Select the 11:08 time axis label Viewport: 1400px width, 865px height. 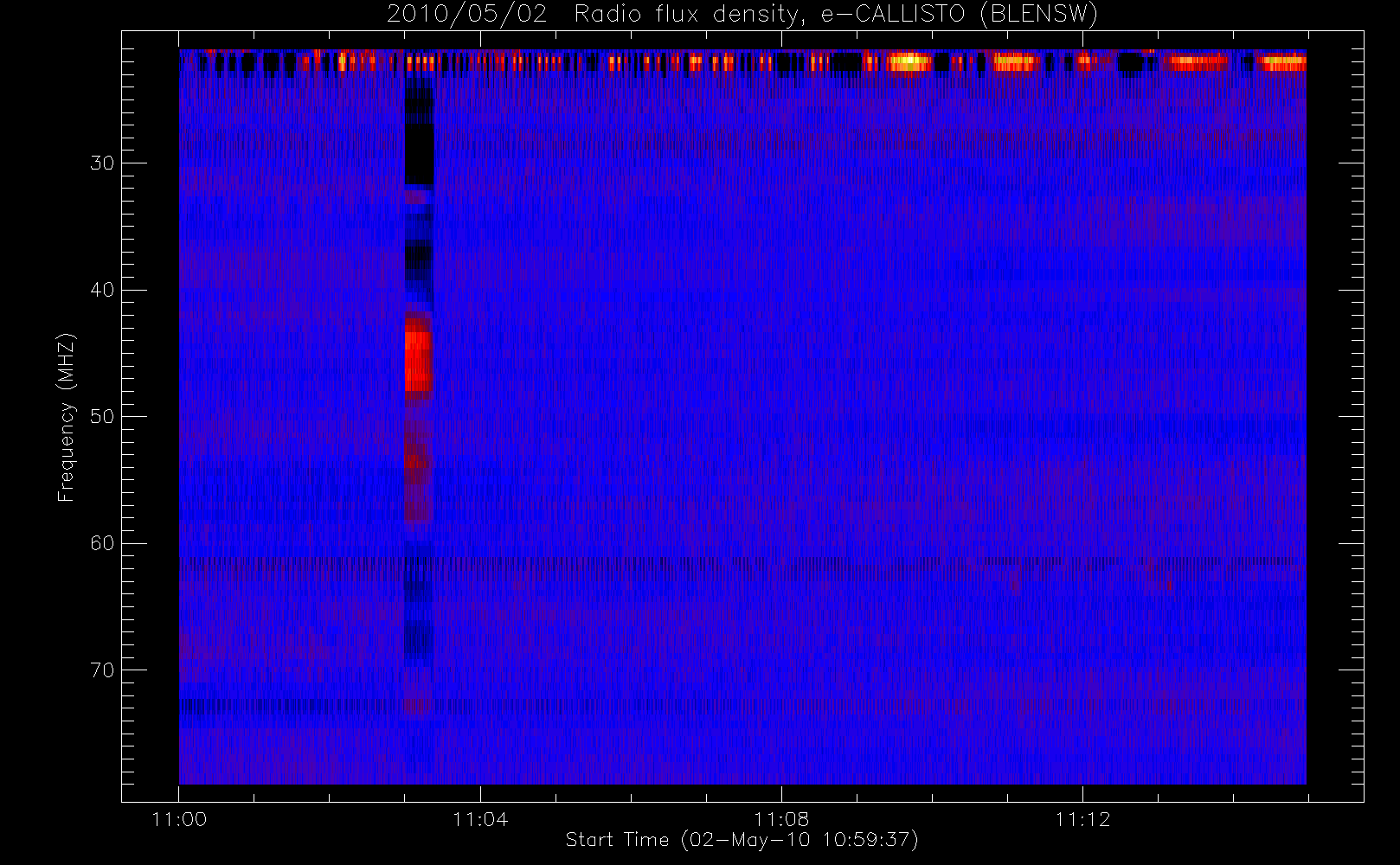781,819
